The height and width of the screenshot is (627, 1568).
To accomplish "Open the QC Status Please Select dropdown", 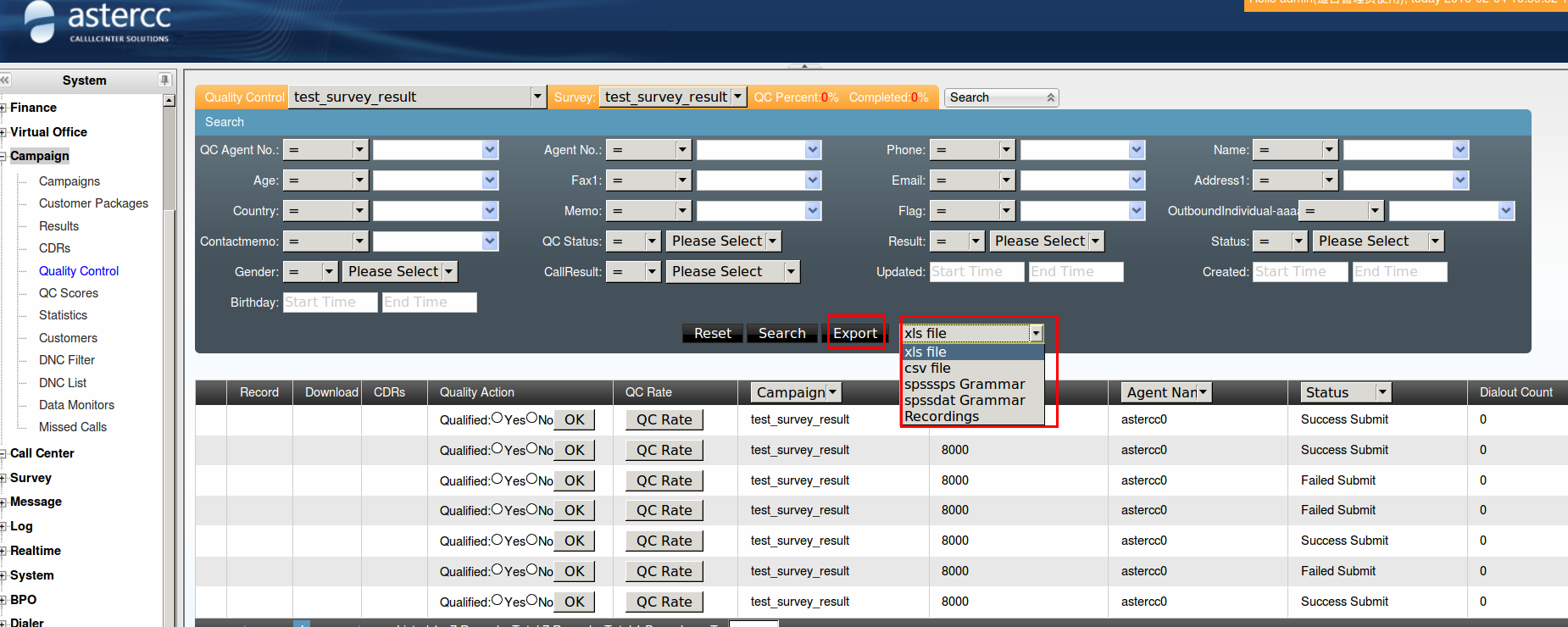I will (x=772, y=241).
